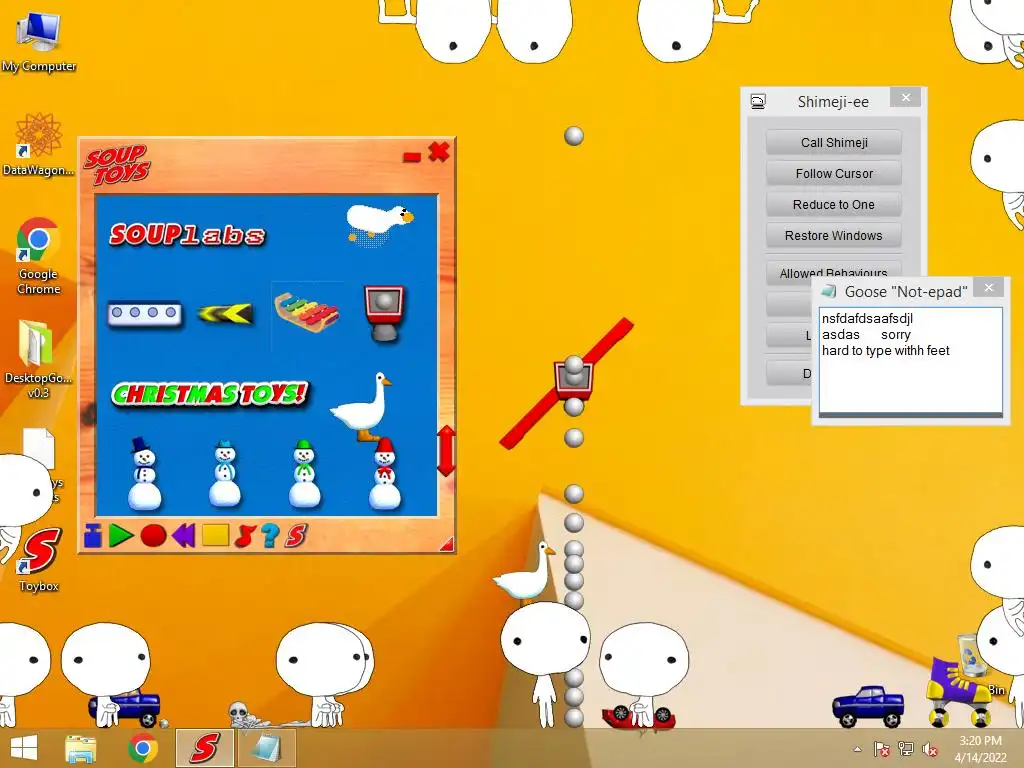Minimize Soup Toys with the red dash
Screen dimensions: 1024x768
coord(412,157)
